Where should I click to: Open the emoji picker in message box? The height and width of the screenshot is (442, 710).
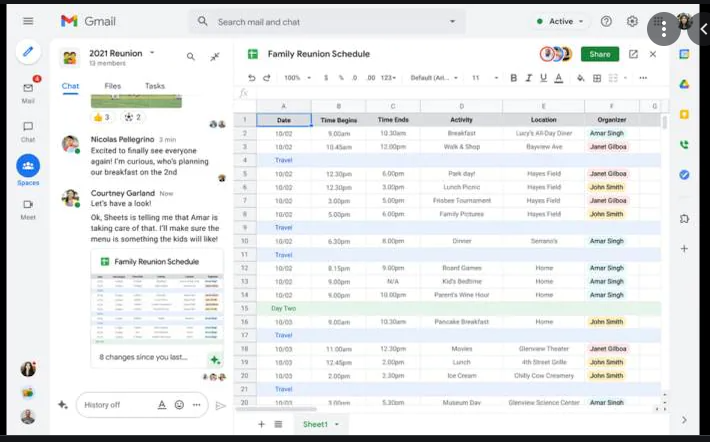[x=180, y=405]
